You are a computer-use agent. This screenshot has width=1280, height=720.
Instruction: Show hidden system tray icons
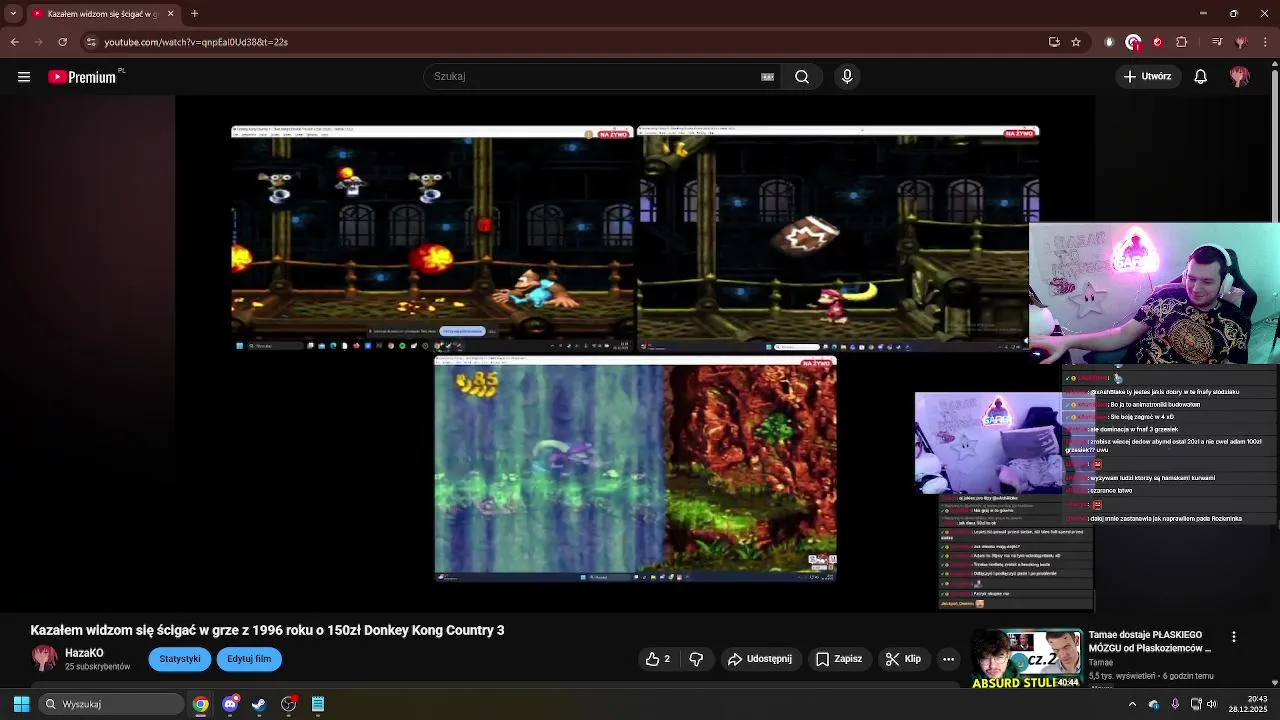pyautogui.click(x=1132, y=704)
